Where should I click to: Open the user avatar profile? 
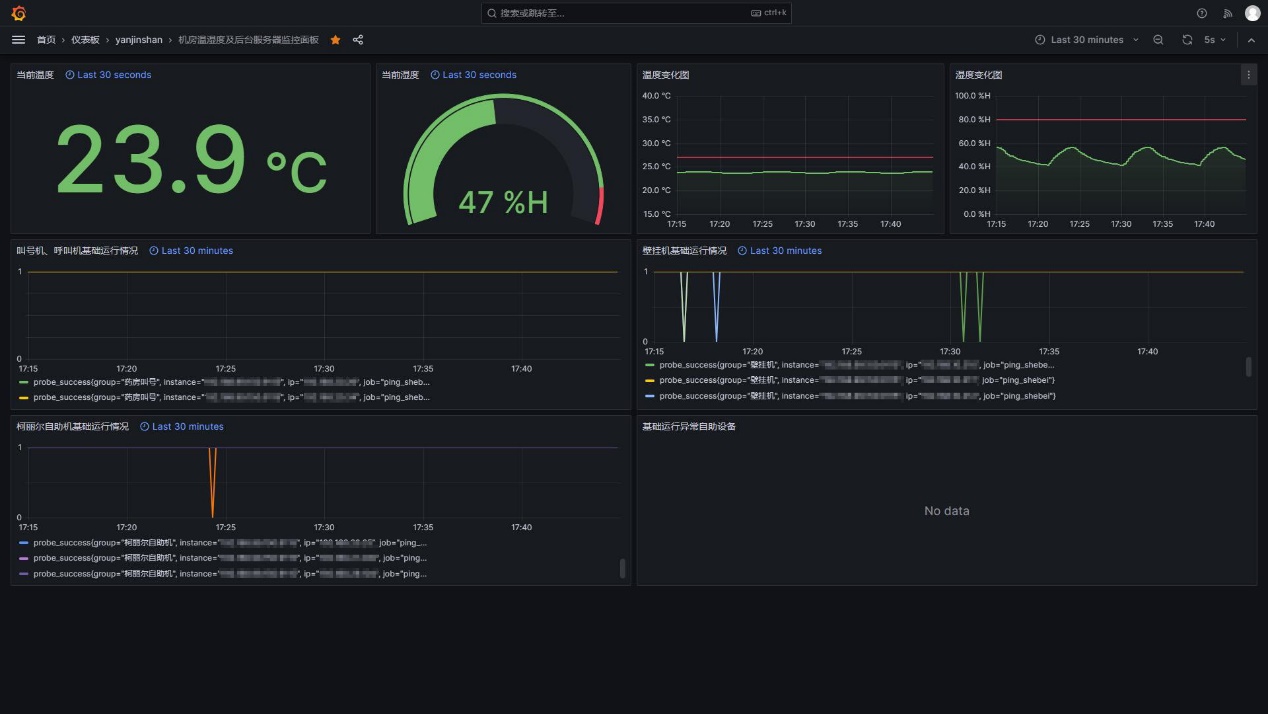click(1253, 13)
